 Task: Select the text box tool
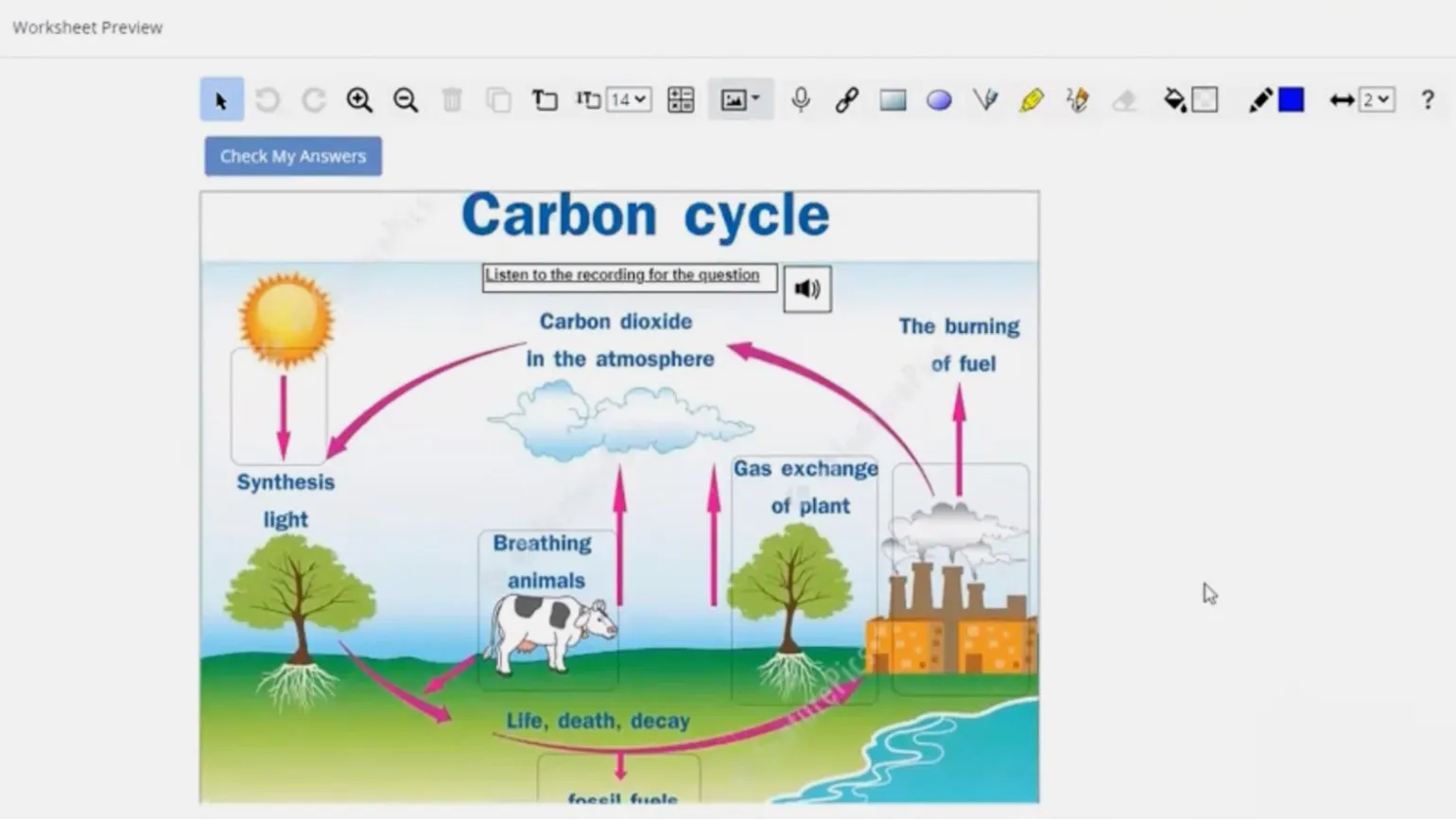(545, 100)
